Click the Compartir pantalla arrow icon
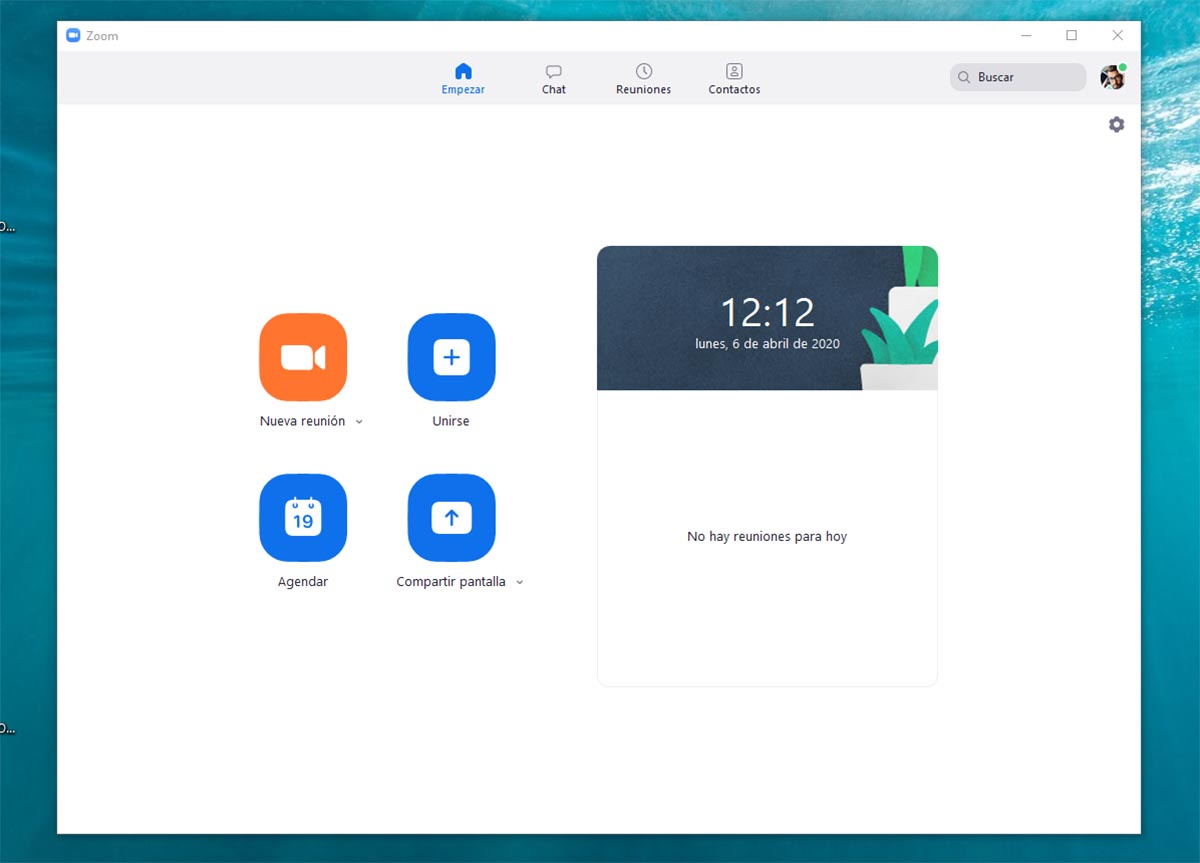Screen dimensions: 1200x863 451,517
